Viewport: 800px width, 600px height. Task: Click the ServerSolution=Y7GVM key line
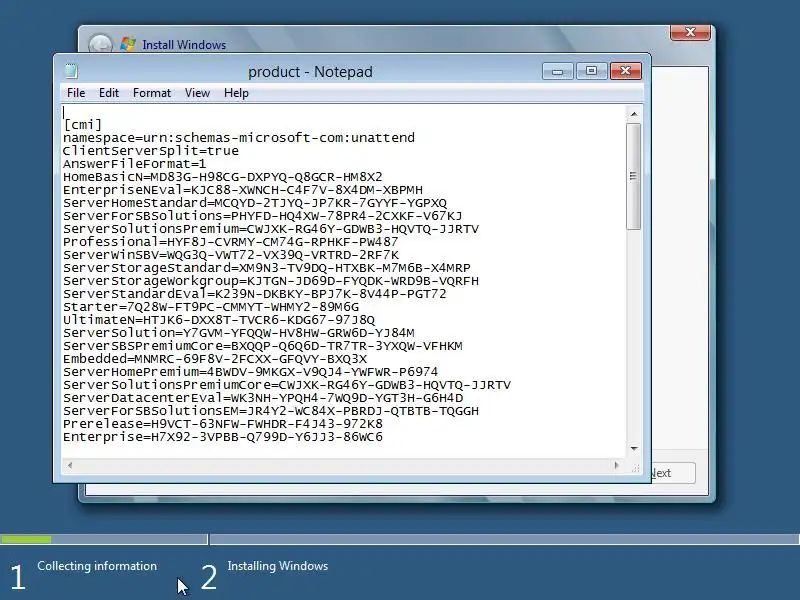click(239, 333)
